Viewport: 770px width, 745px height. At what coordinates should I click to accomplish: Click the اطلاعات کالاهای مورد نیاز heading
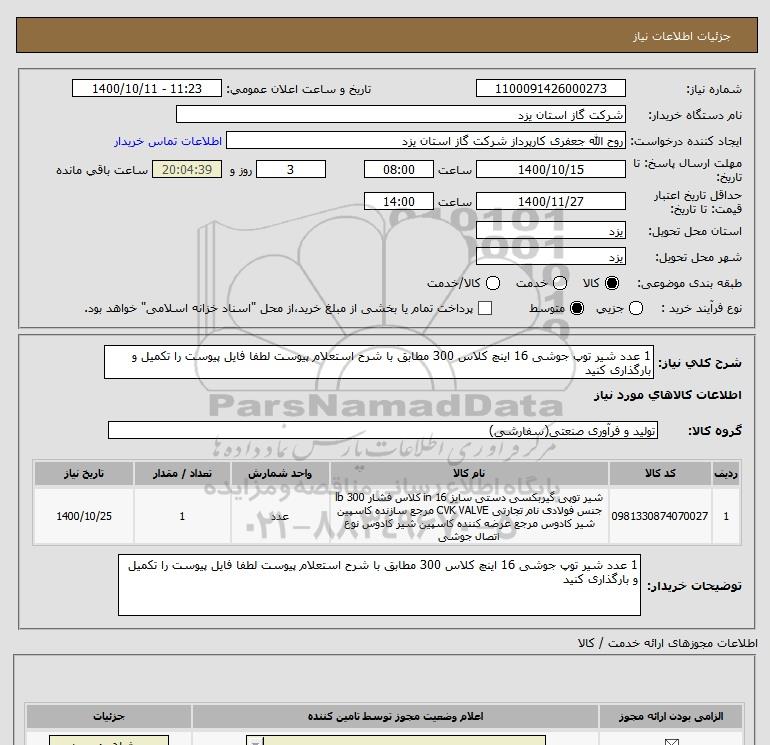pyautogui.click(x=667, y=395)
